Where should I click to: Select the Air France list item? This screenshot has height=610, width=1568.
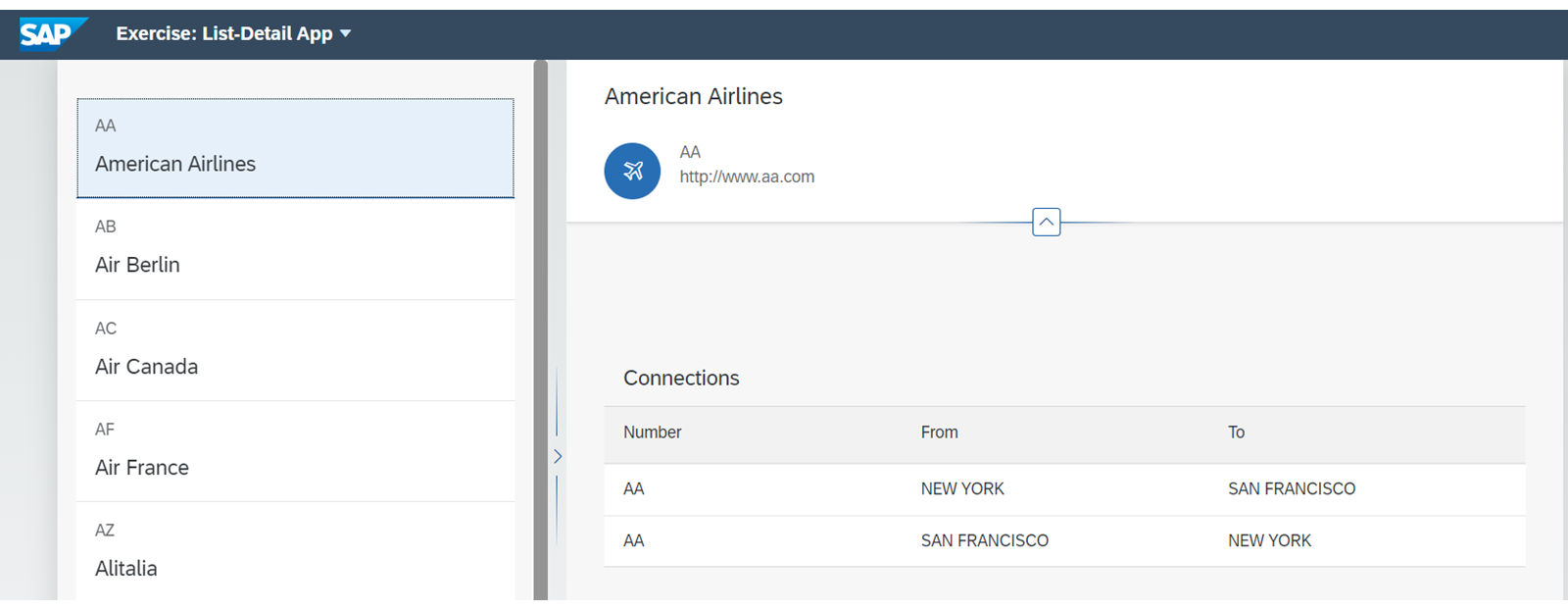tap(295, 451)
